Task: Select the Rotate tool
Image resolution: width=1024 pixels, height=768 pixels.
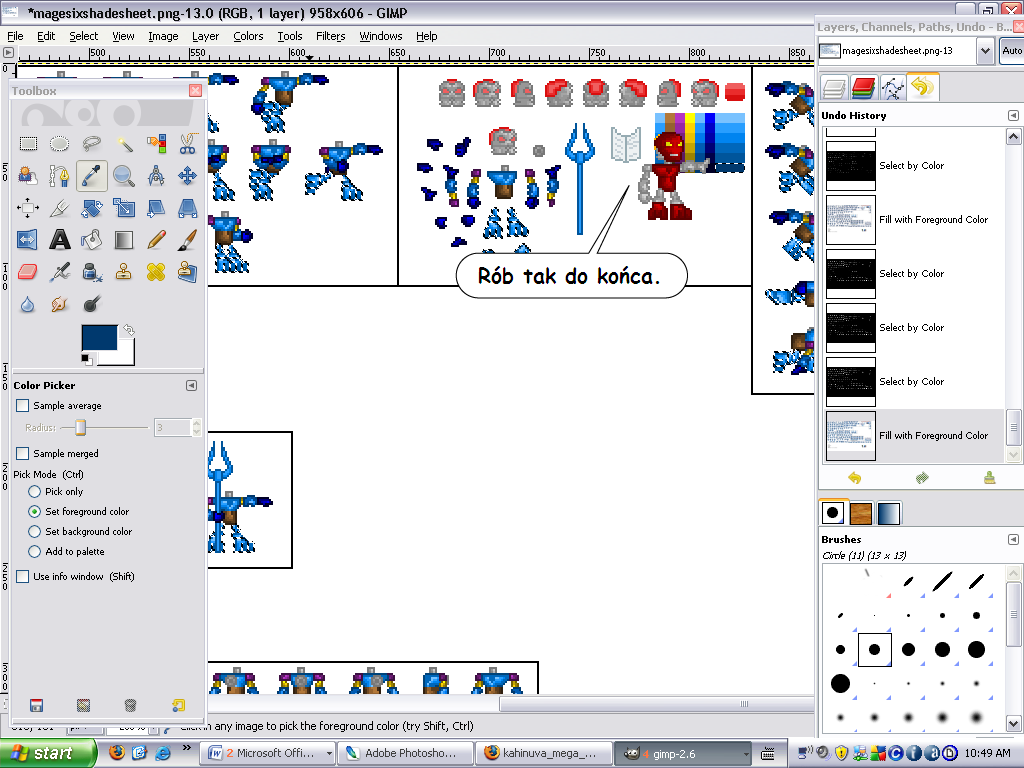Action: tap(91, 208)
